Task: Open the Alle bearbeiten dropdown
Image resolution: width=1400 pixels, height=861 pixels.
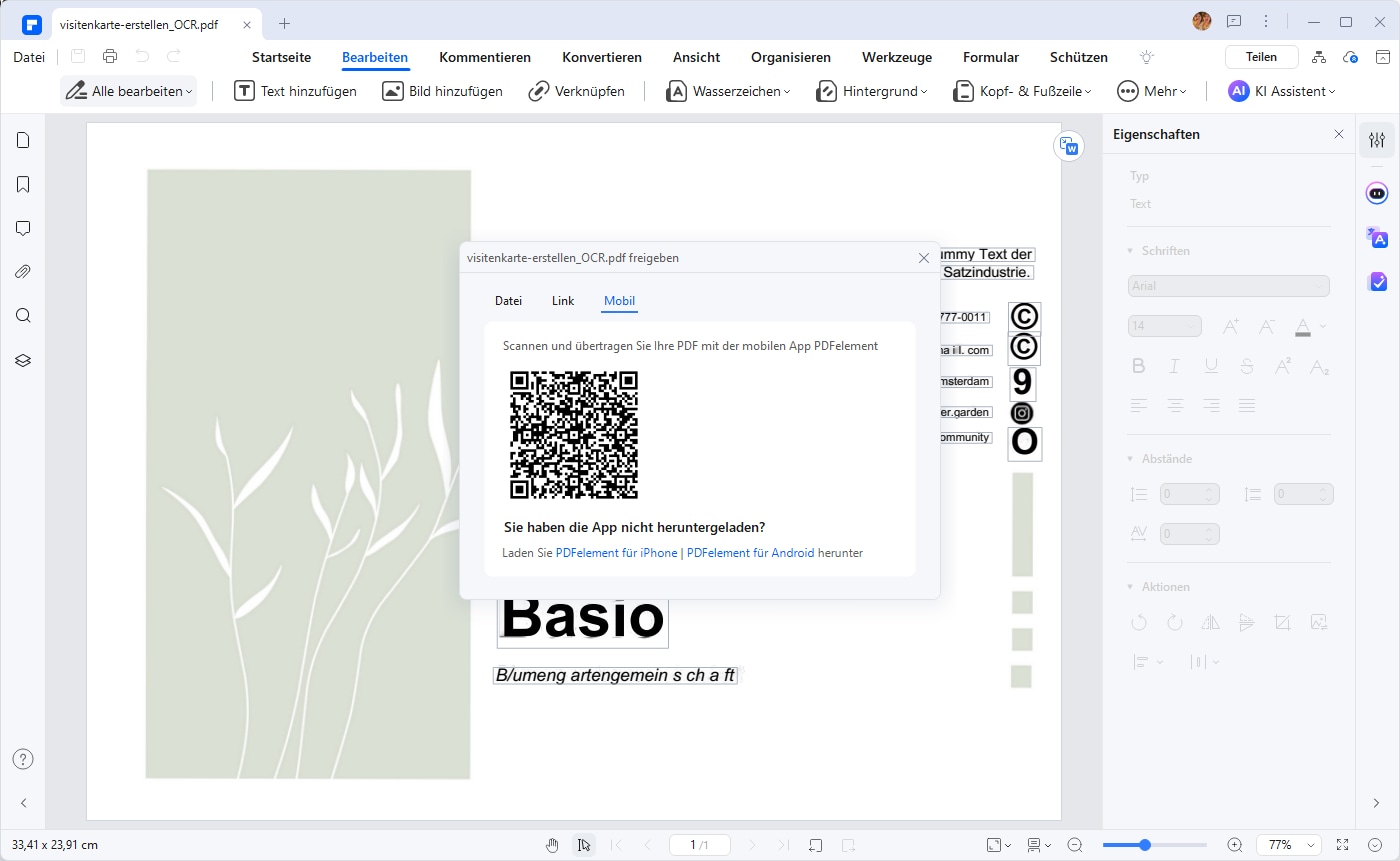Action: coord(128,91)
